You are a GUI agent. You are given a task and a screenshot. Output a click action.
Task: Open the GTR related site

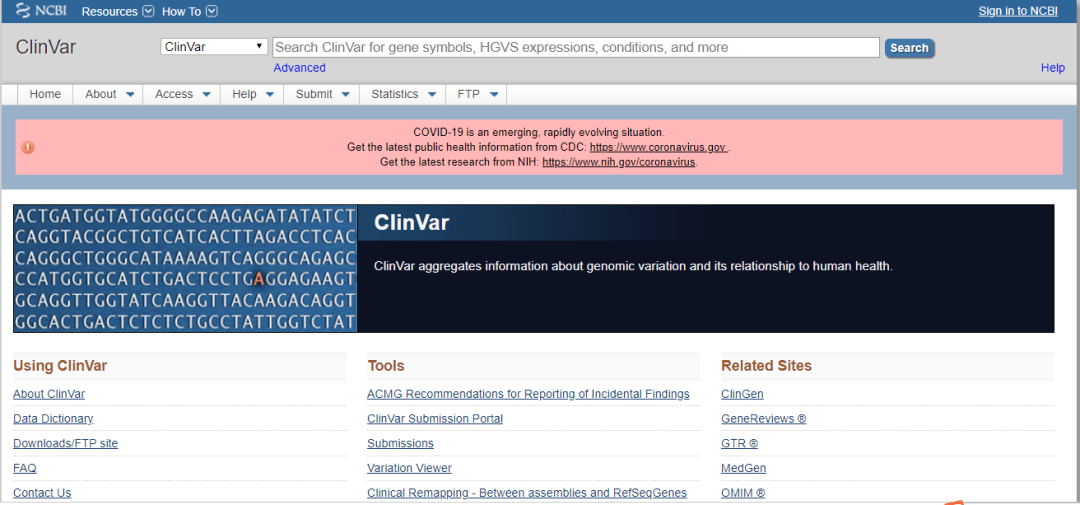[x=740, y=443]
